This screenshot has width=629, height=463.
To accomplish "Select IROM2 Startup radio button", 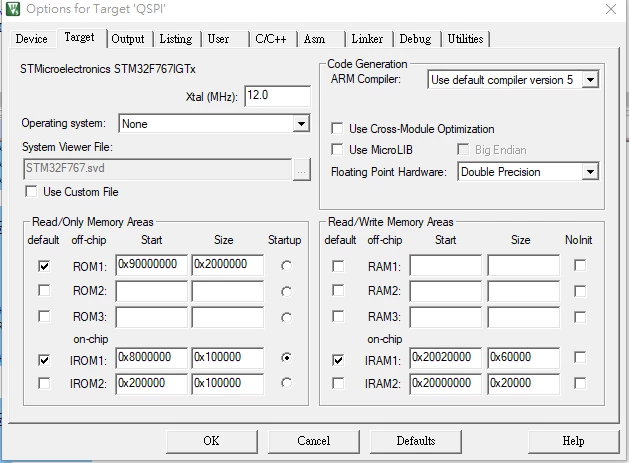I will click(x=286, y=383).
